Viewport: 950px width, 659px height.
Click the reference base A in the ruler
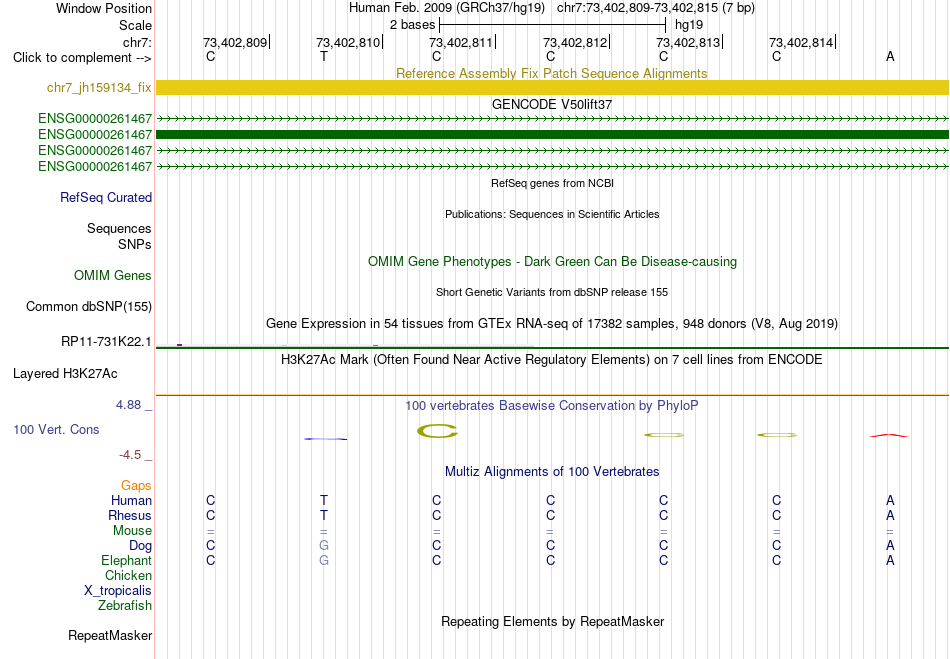tap(890, 57)
